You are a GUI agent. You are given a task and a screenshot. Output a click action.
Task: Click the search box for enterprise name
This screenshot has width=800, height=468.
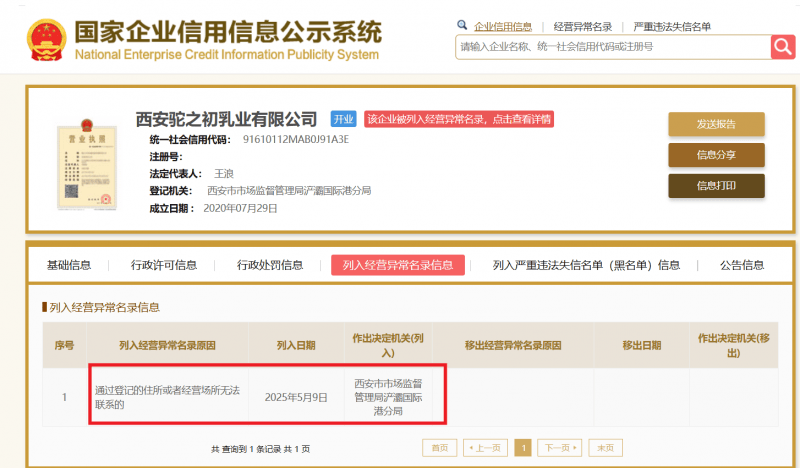613,47
